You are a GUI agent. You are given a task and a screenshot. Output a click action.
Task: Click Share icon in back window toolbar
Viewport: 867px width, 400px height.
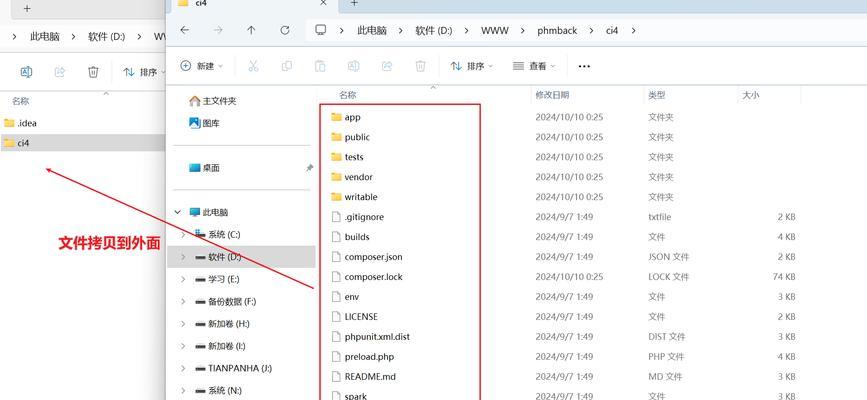[x=60, y=72]
